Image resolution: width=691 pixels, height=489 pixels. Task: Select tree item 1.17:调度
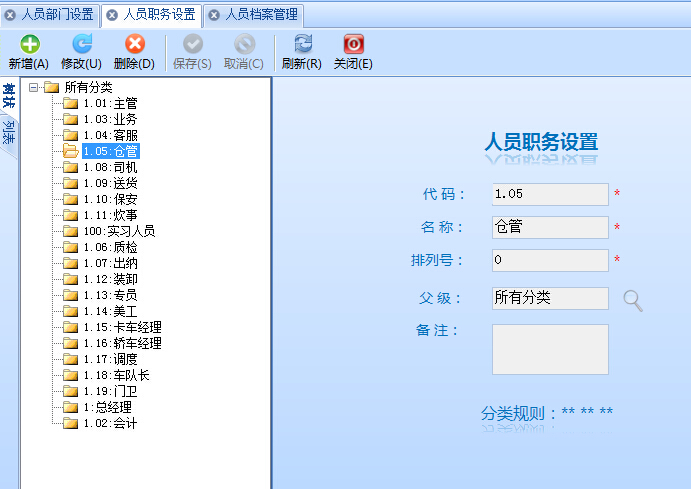(x=110, y=359)
